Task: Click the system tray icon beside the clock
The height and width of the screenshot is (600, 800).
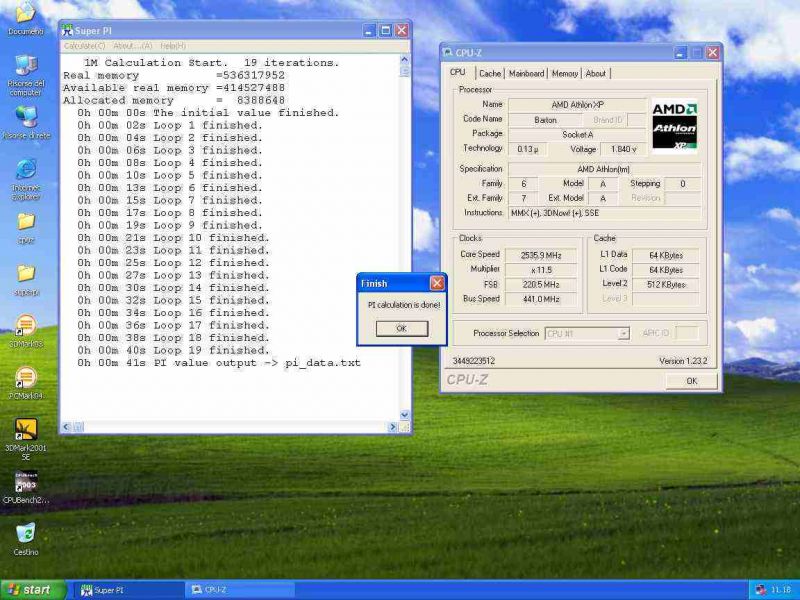Action: point(760,590)
